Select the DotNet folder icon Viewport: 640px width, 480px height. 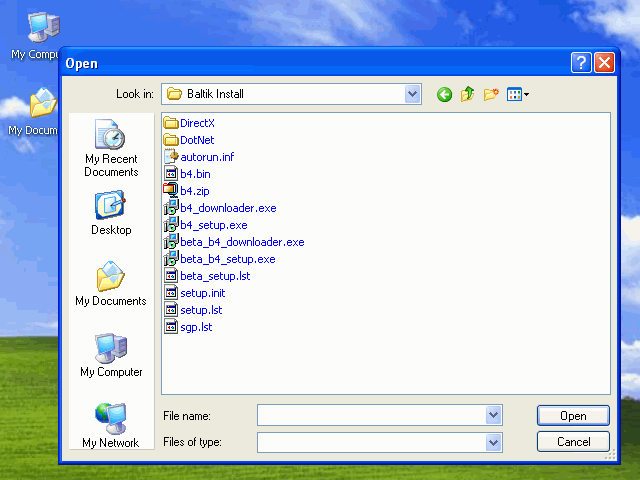(x=171, y=140)
